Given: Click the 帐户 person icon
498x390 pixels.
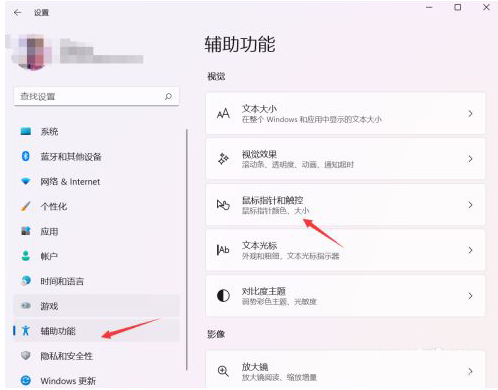Looking at the screenshot, I should (x=26, y=256).
